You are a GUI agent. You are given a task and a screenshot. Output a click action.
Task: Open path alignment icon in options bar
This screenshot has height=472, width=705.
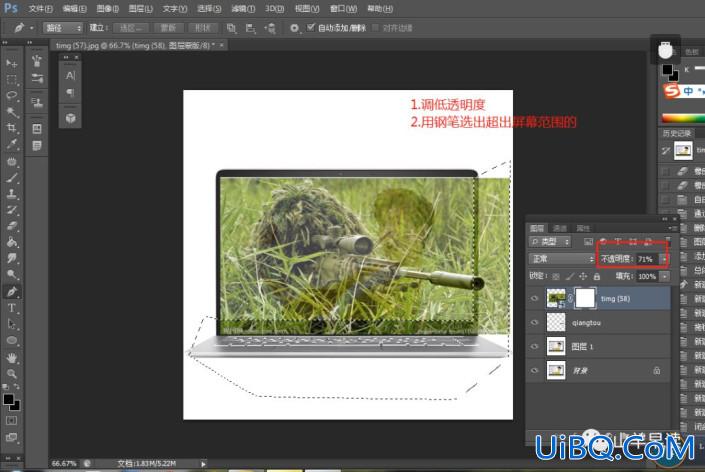coord(250,28)
